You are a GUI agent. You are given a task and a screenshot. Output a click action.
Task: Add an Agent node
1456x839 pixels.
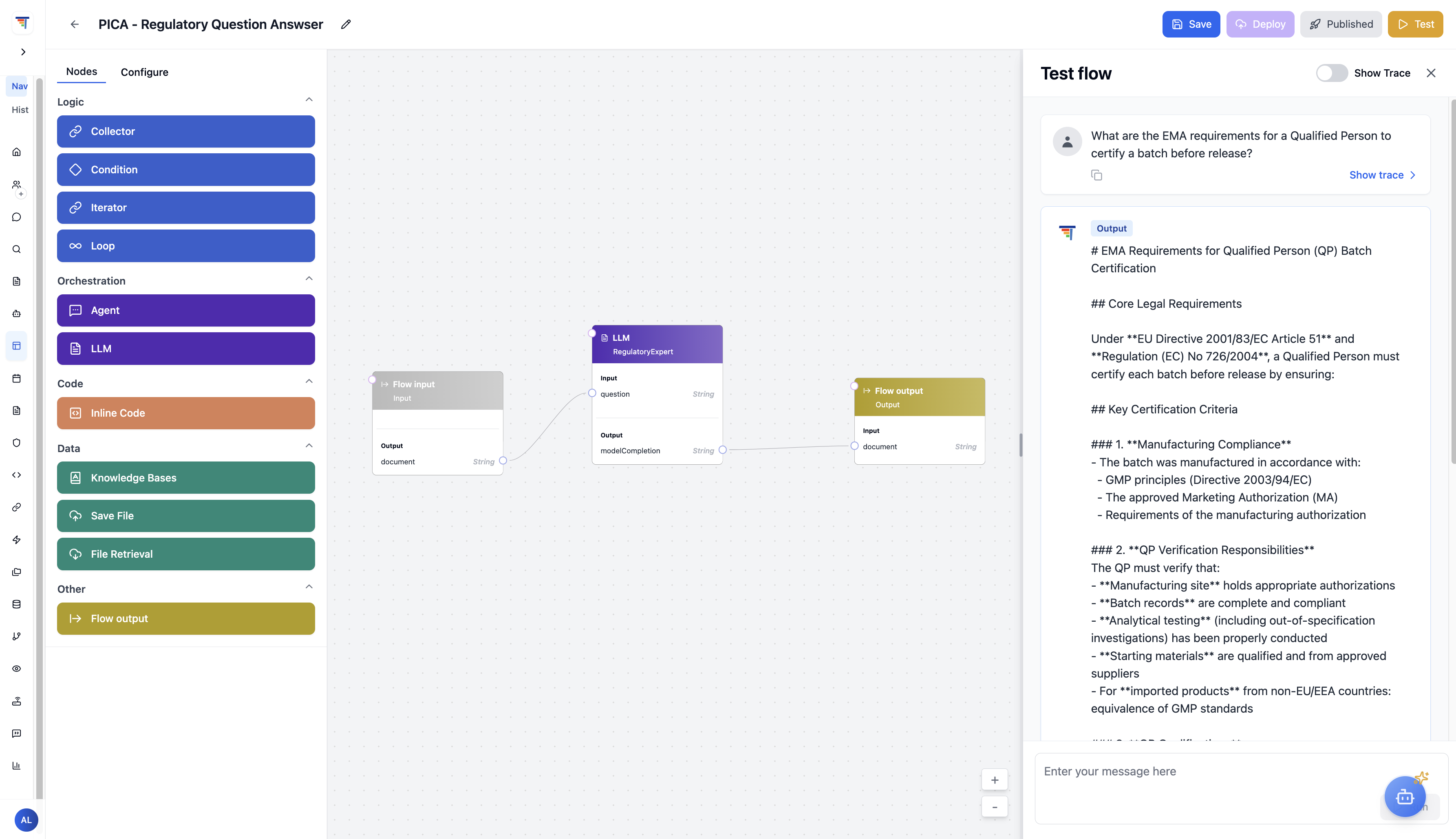tap(185, 311)
